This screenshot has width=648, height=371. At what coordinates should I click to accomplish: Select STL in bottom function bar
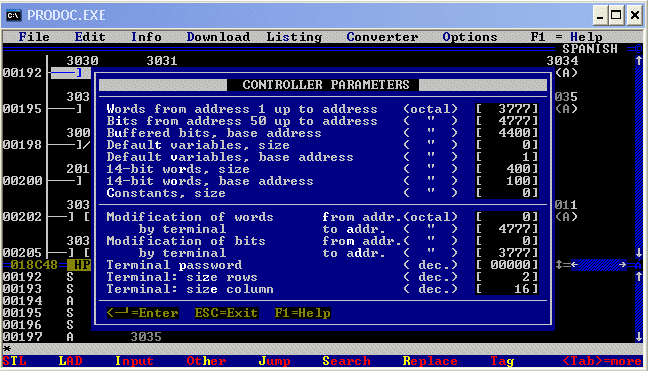coord(14,361)
